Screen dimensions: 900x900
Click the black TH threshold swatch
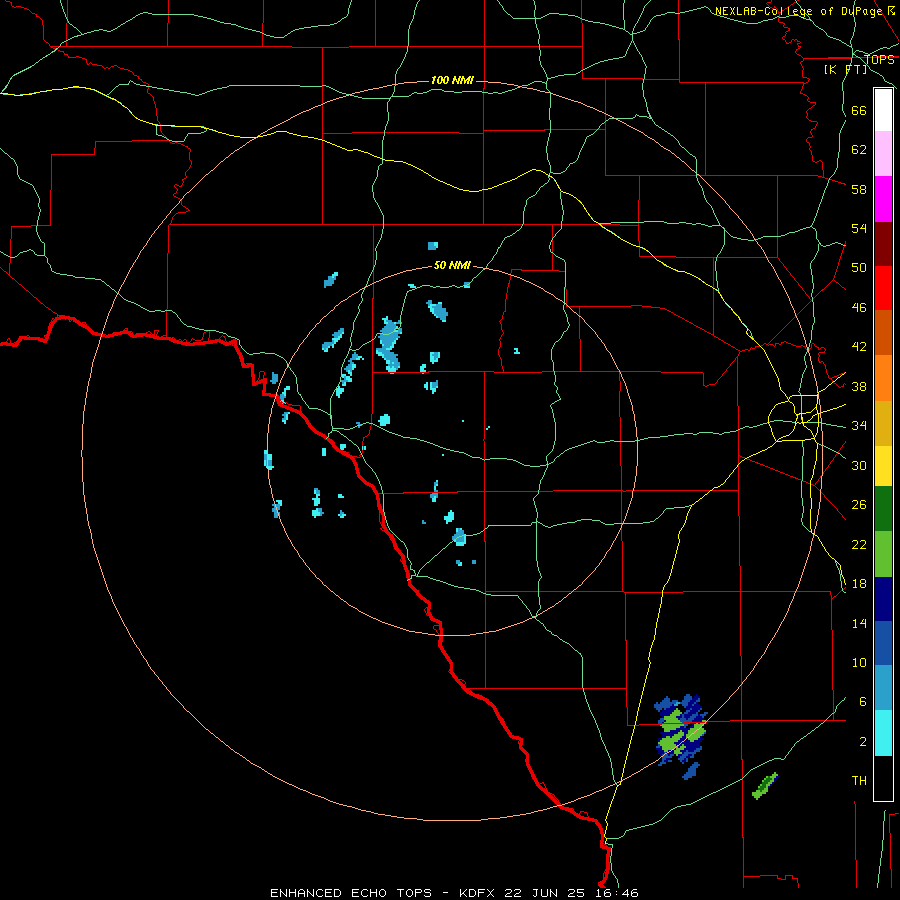(x=883, y=778)
